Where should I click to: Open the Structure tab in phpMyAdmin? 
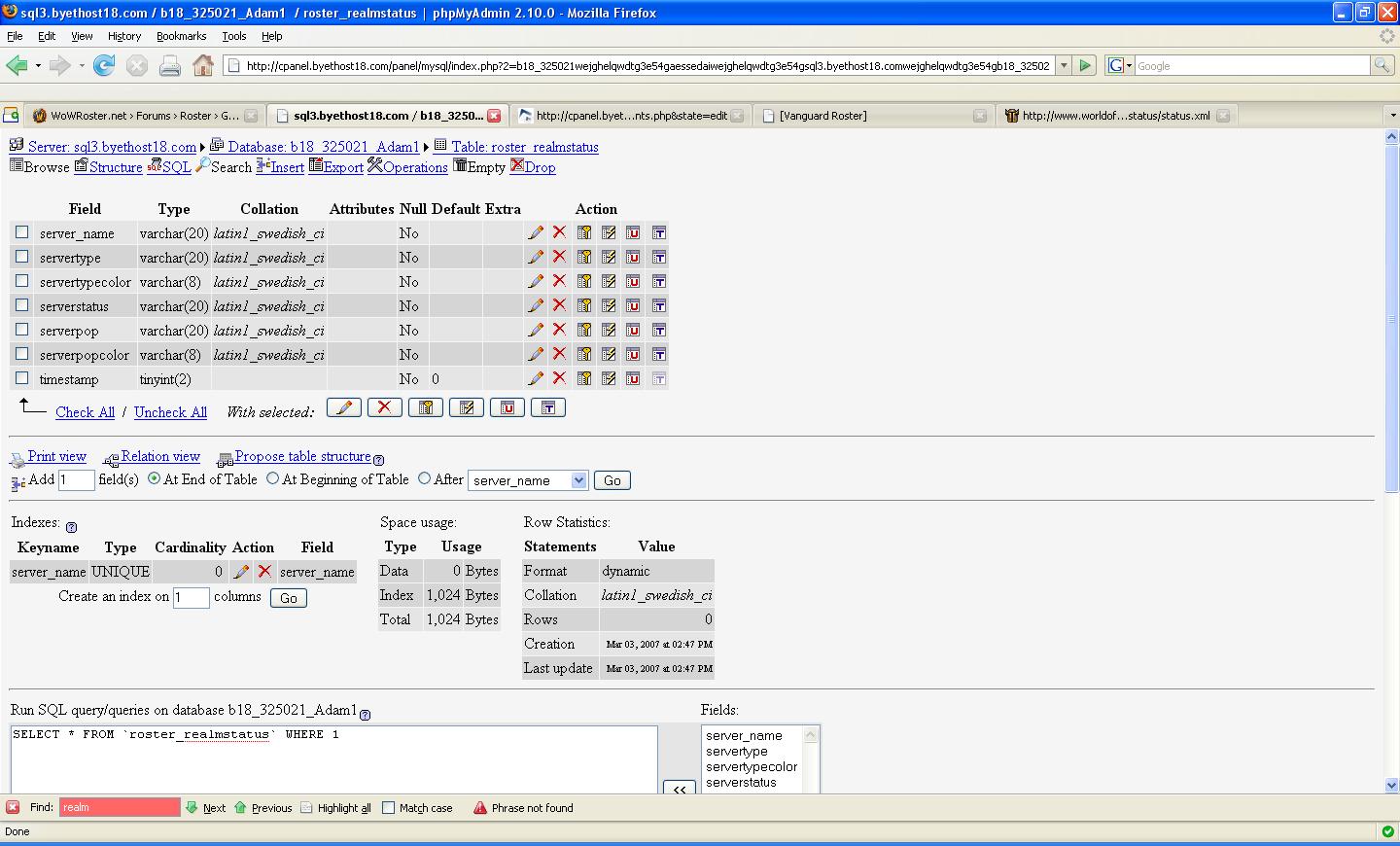[109, 167]
